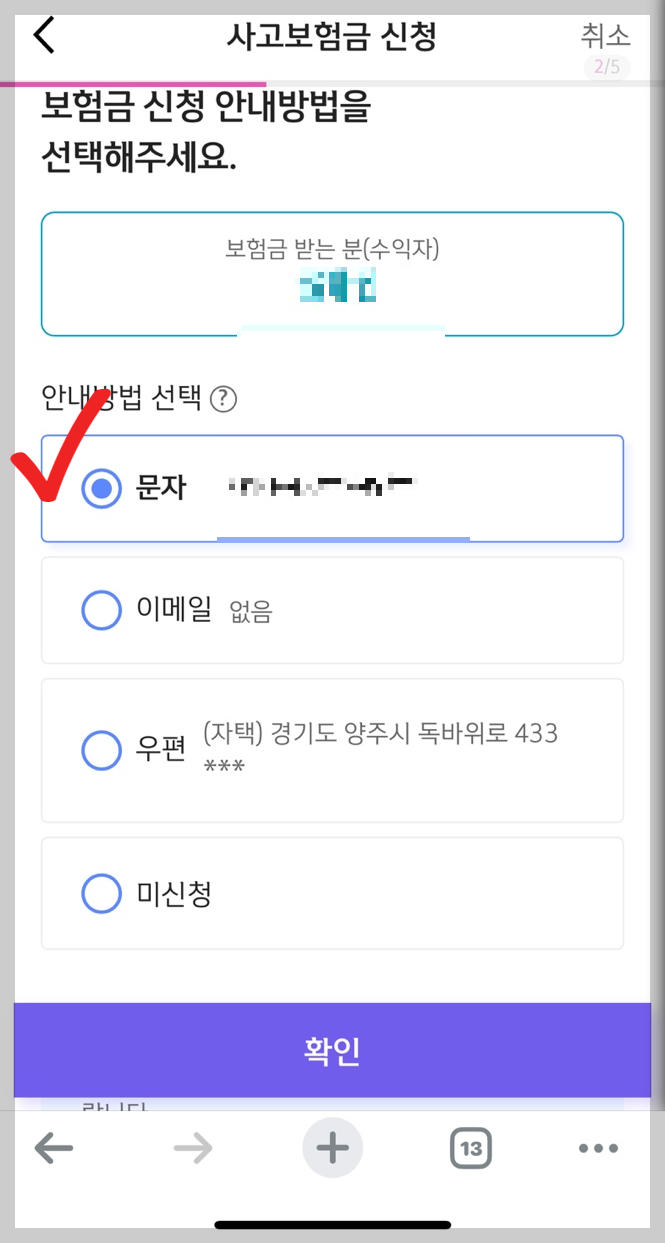Click the browser back arrow icon
Viewport: 665px width, 1243px height.
(x=54, y=1148)
